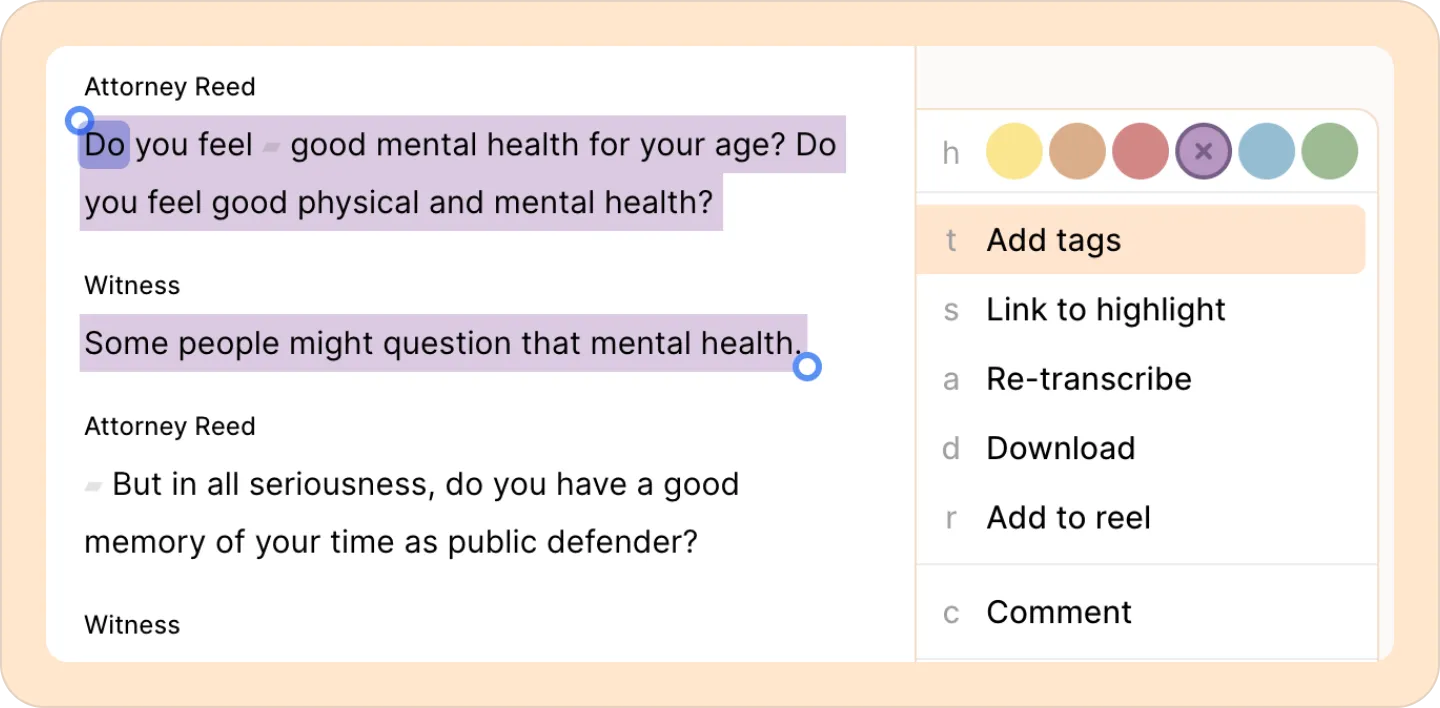The image size is (1440, 708).
Task: Choose Link to highlight
Action: coord(1105,310)
